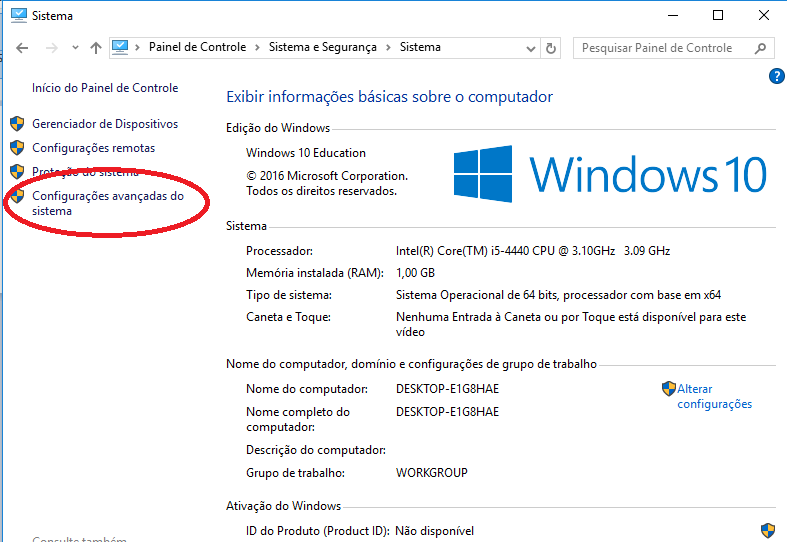Select the processor value Intel Core i5-4440
Screen dimensions: 787x542
tap(533, 251)
